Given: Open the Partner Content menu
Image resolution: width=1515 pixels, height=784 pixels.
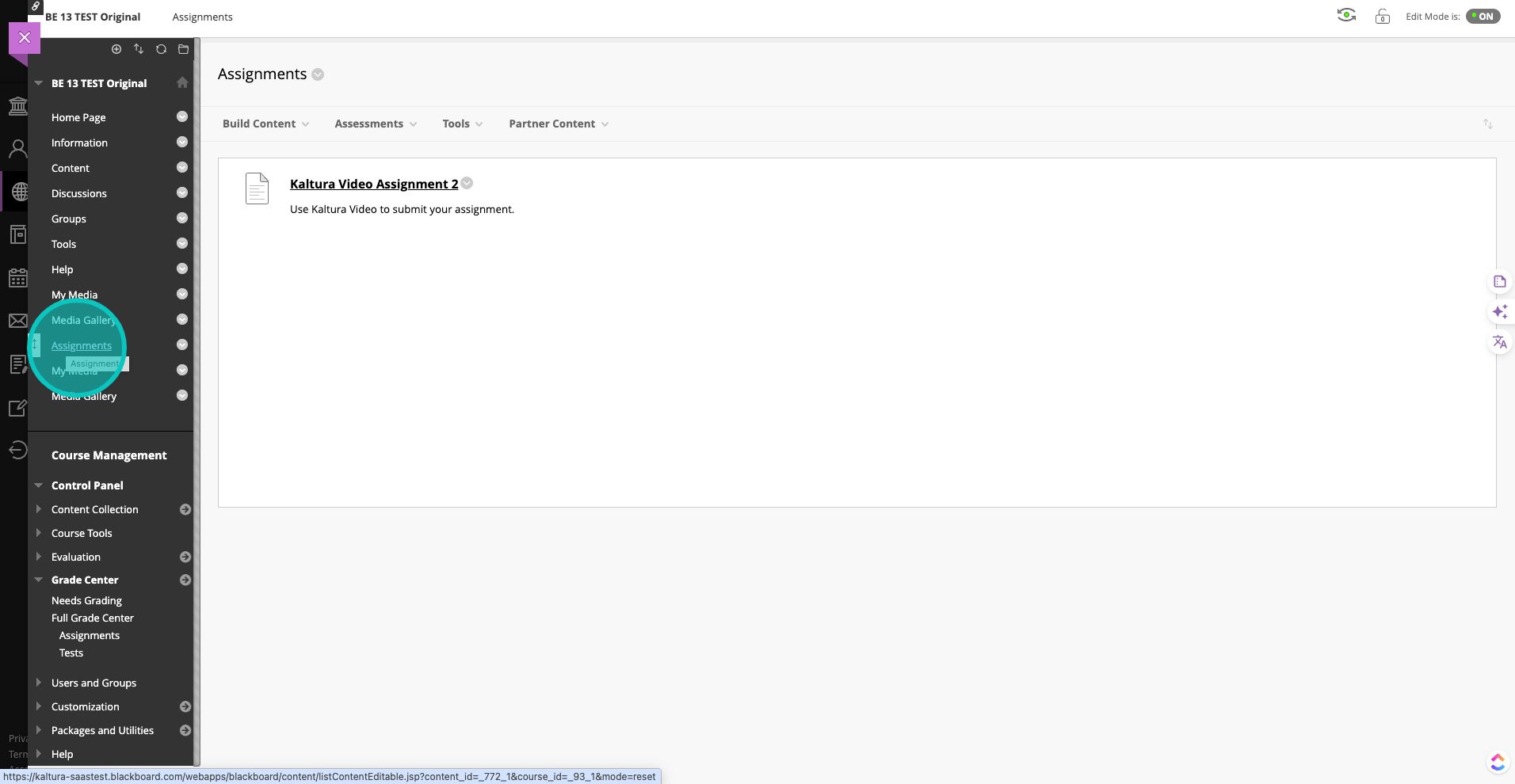Looking at the screenshot, I should pos(558,124).
